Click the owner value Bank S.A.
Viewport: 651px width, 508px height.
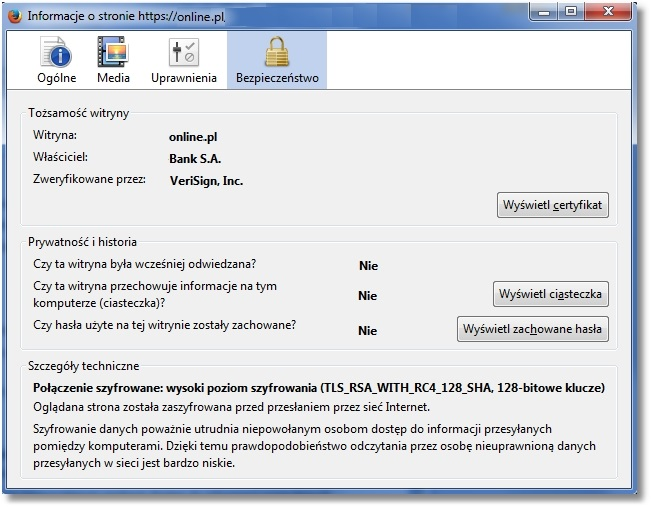(x=195, y=159)
